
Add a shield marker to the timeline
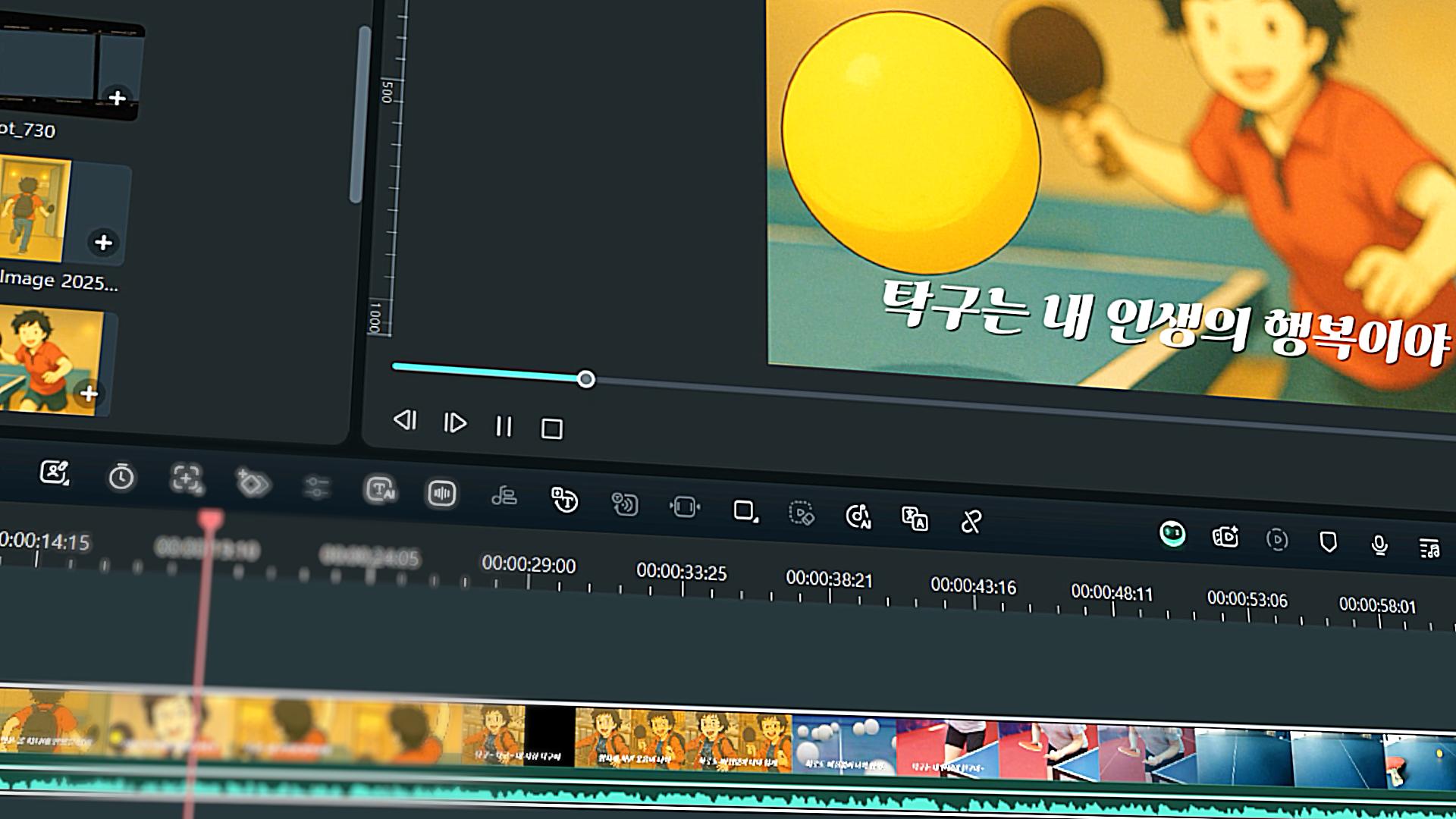click(x=1328, y=541)
